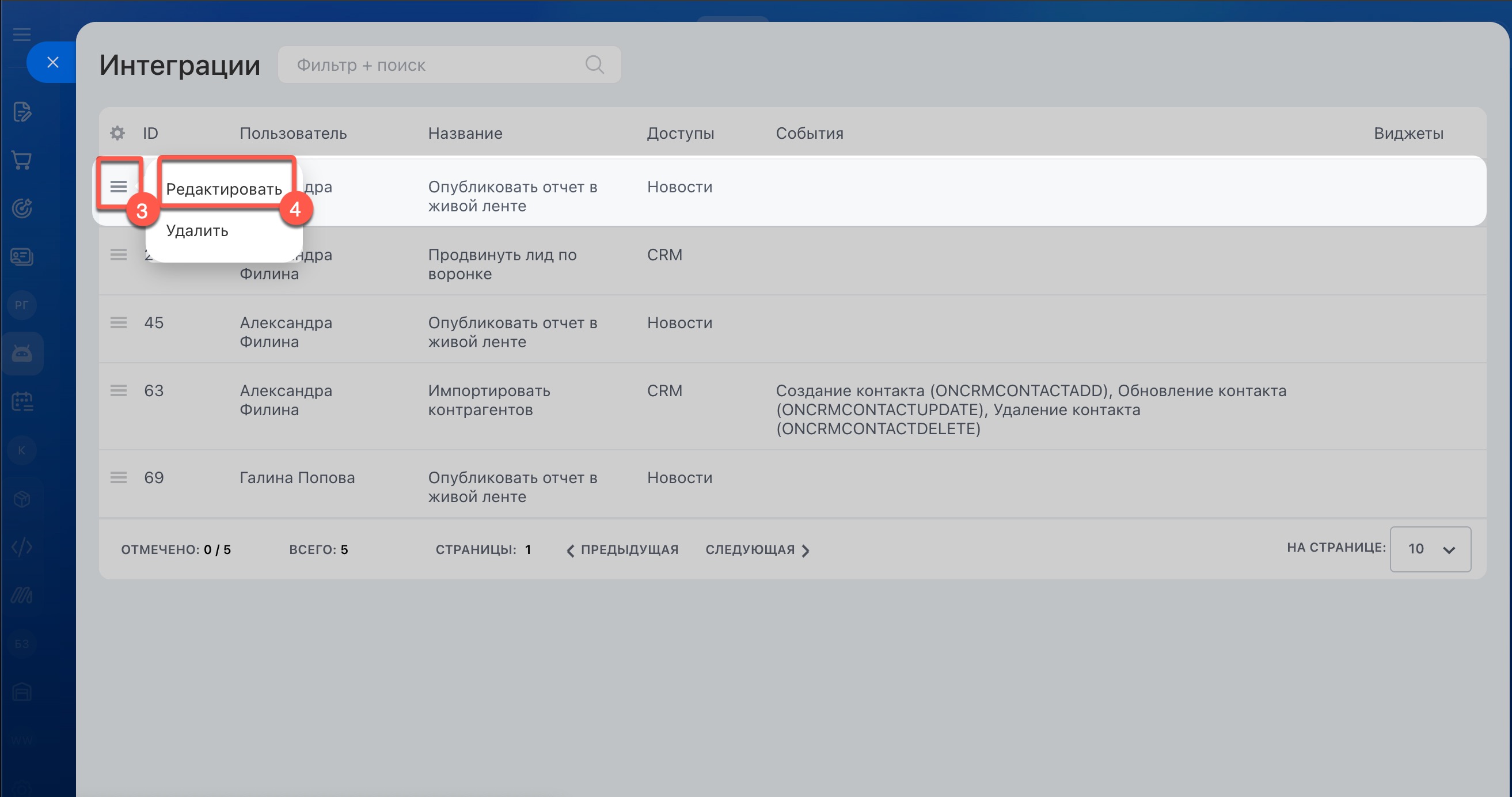Open the document-with-pencil sidebar section
This screenshot has width=1512, height=797.
tap(22, 112)
